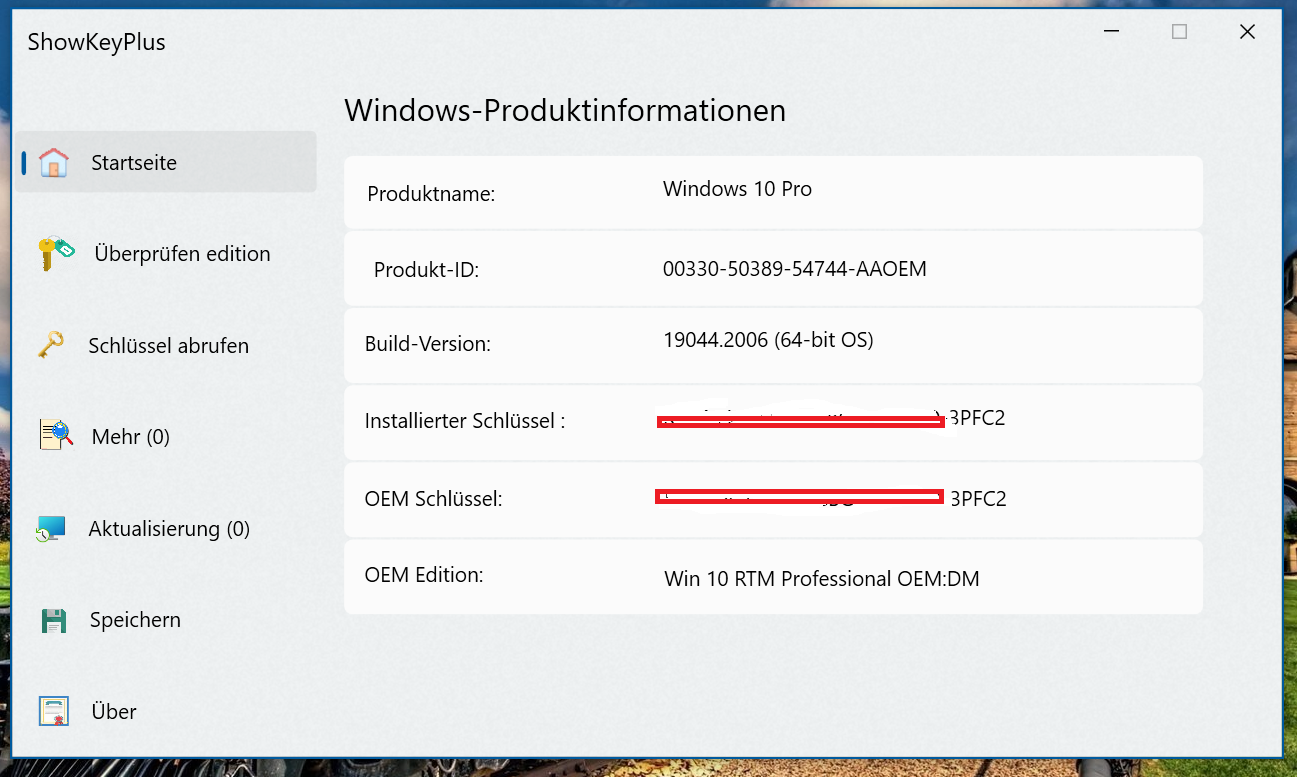Screen dimensions: 1297x777
Task: Click the house icon beside Startseite
Action: [54, 162]
